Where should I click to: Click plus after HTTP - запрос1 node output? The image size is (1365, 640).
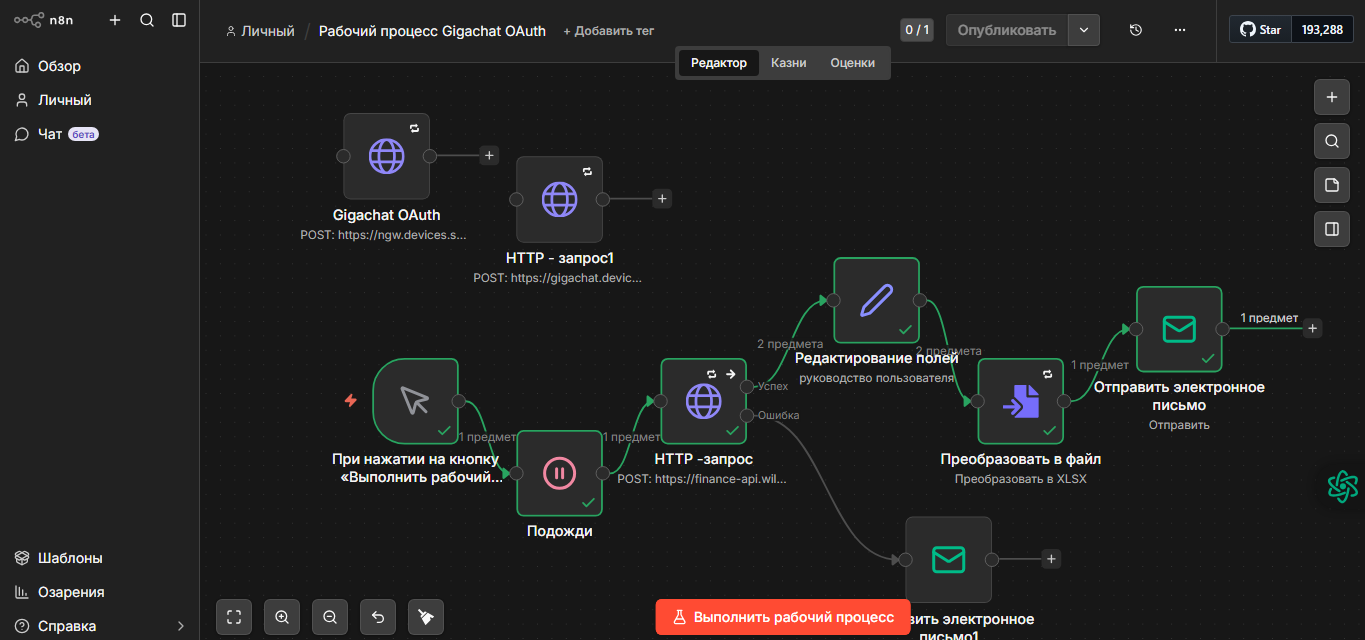[x=662, y=199]
